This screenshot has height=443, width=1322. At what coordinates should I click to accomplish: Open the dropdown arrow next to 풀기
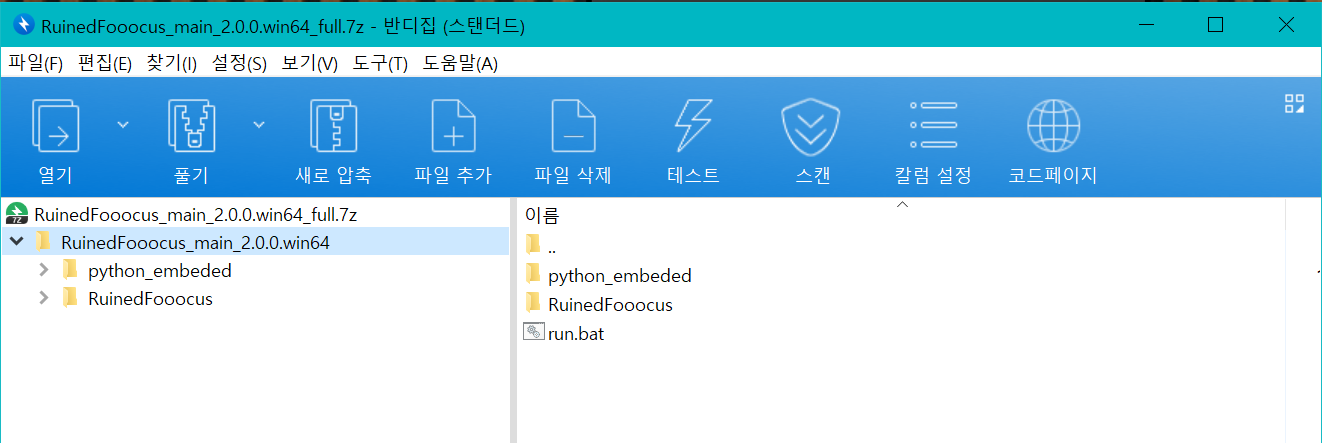click(259, 124)
